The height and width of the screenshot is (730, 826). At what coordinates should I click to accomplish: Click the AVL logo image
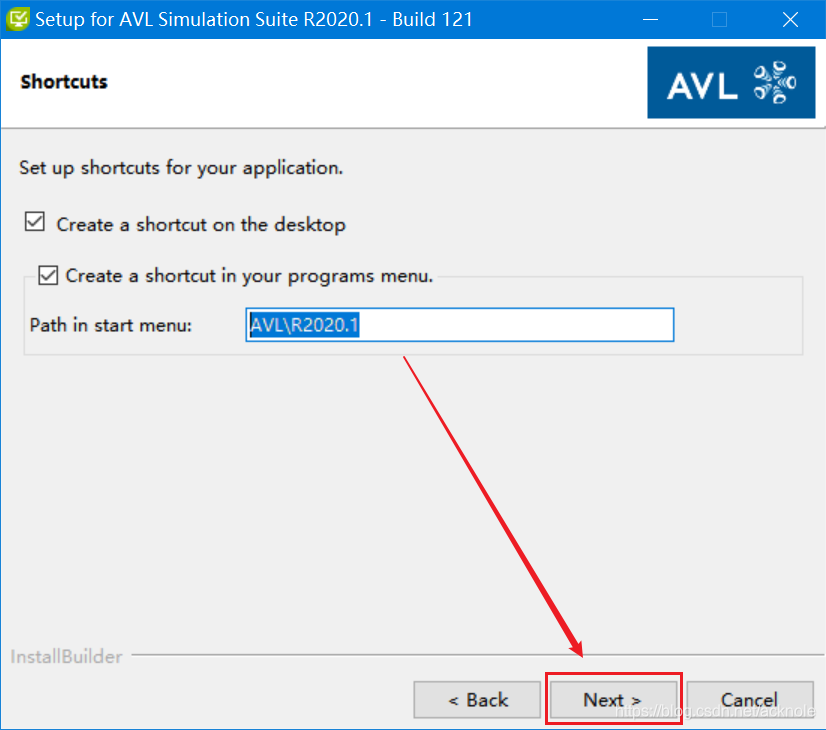tap(731, 83)
